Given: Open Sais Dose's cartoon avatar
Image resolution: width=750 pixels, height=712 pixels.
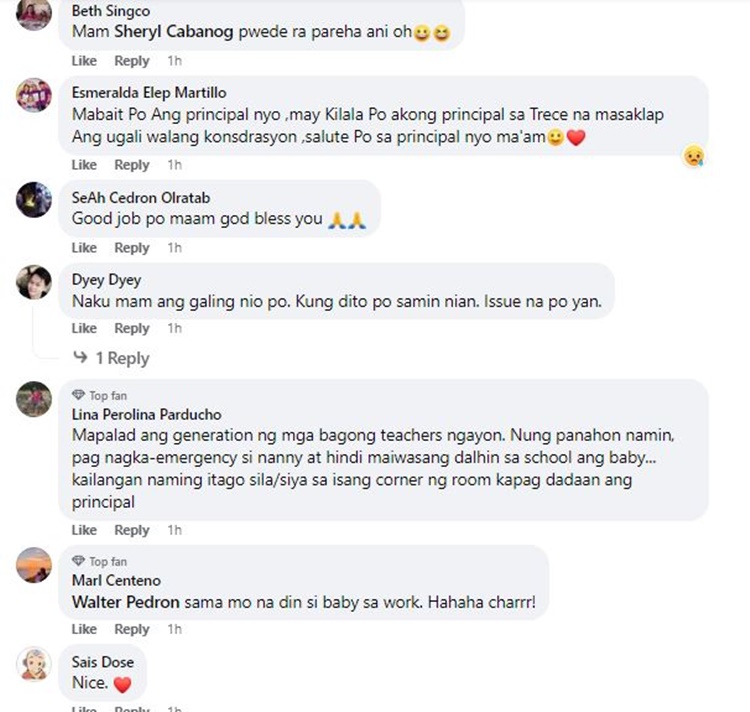Looking at the screenshot, I should (x=33, y=664).
